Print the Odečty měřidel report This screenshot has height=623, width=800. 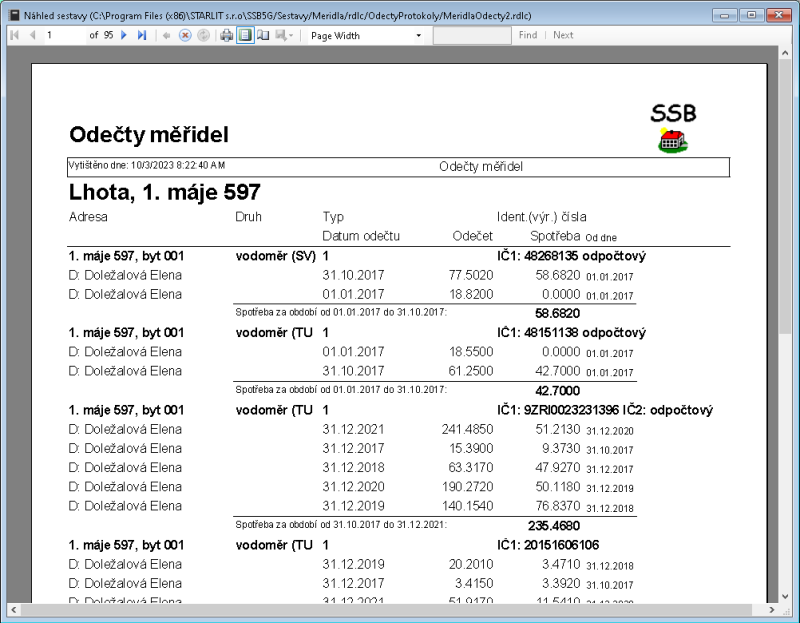click(225, 35)
